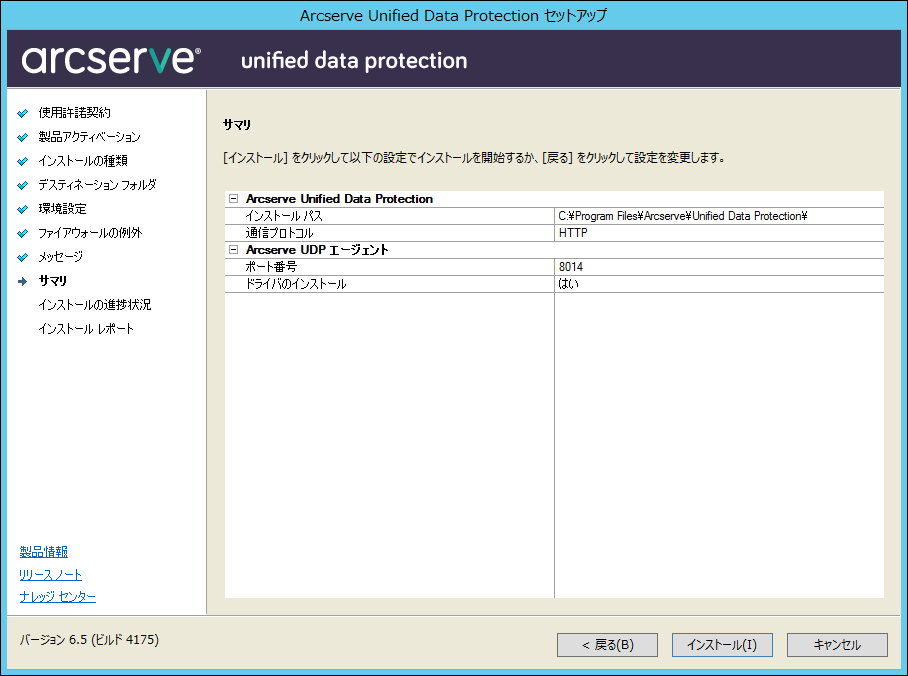Click the ドライバのインストール row label
The width and height of the screenshot is (908, 676).
click(295, 284)
